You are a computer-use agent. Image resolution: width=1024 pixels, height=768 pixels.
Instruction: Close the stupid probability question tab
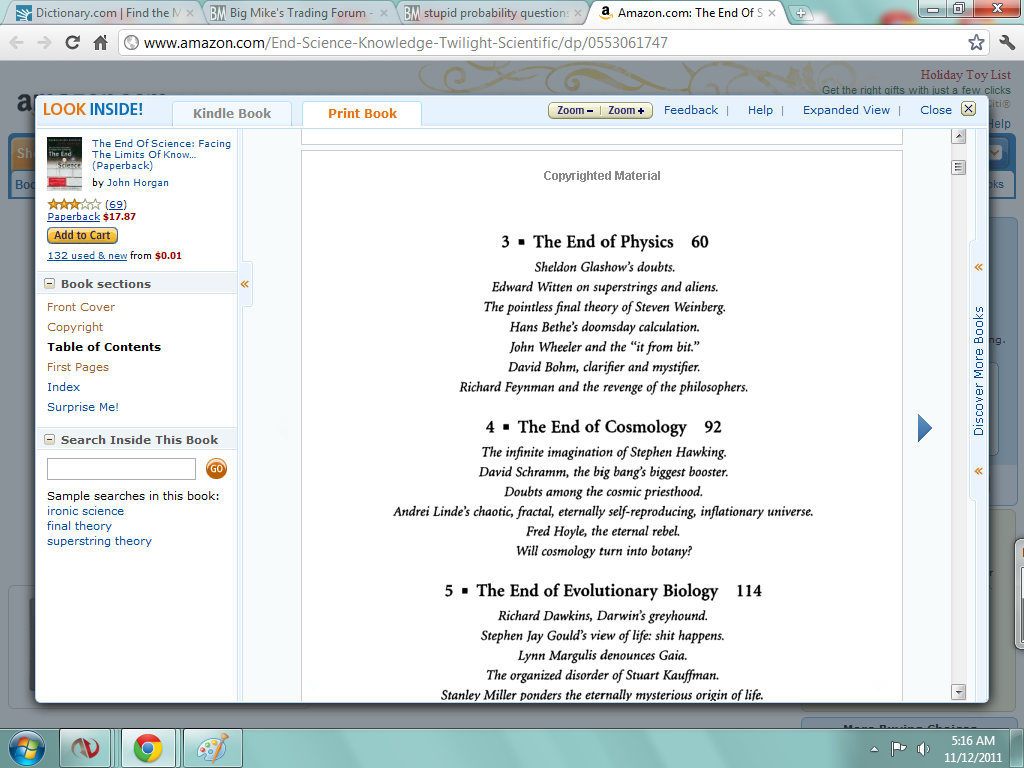(x=577, y=12)
